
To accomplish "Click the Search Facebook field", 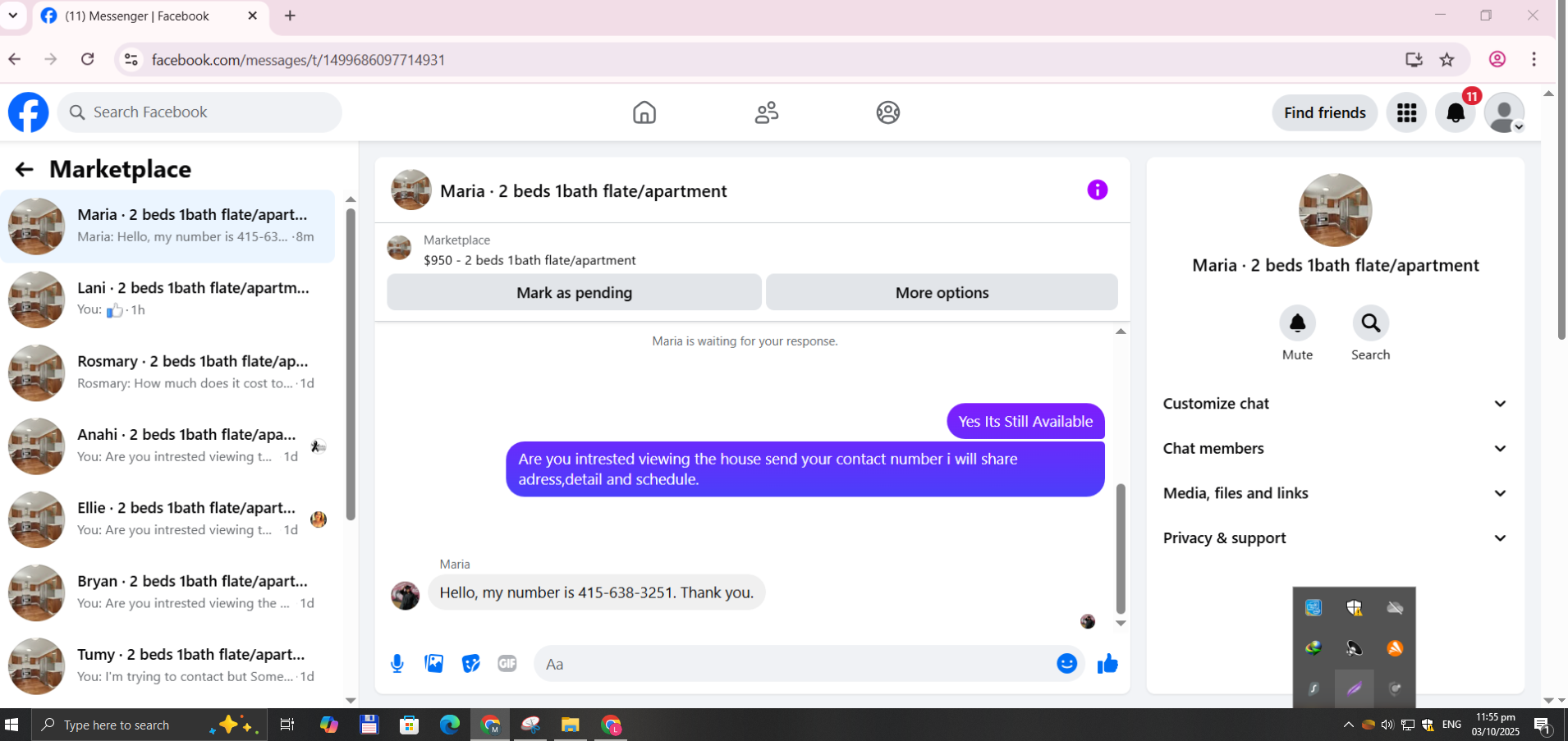I will tap(199, 112).
